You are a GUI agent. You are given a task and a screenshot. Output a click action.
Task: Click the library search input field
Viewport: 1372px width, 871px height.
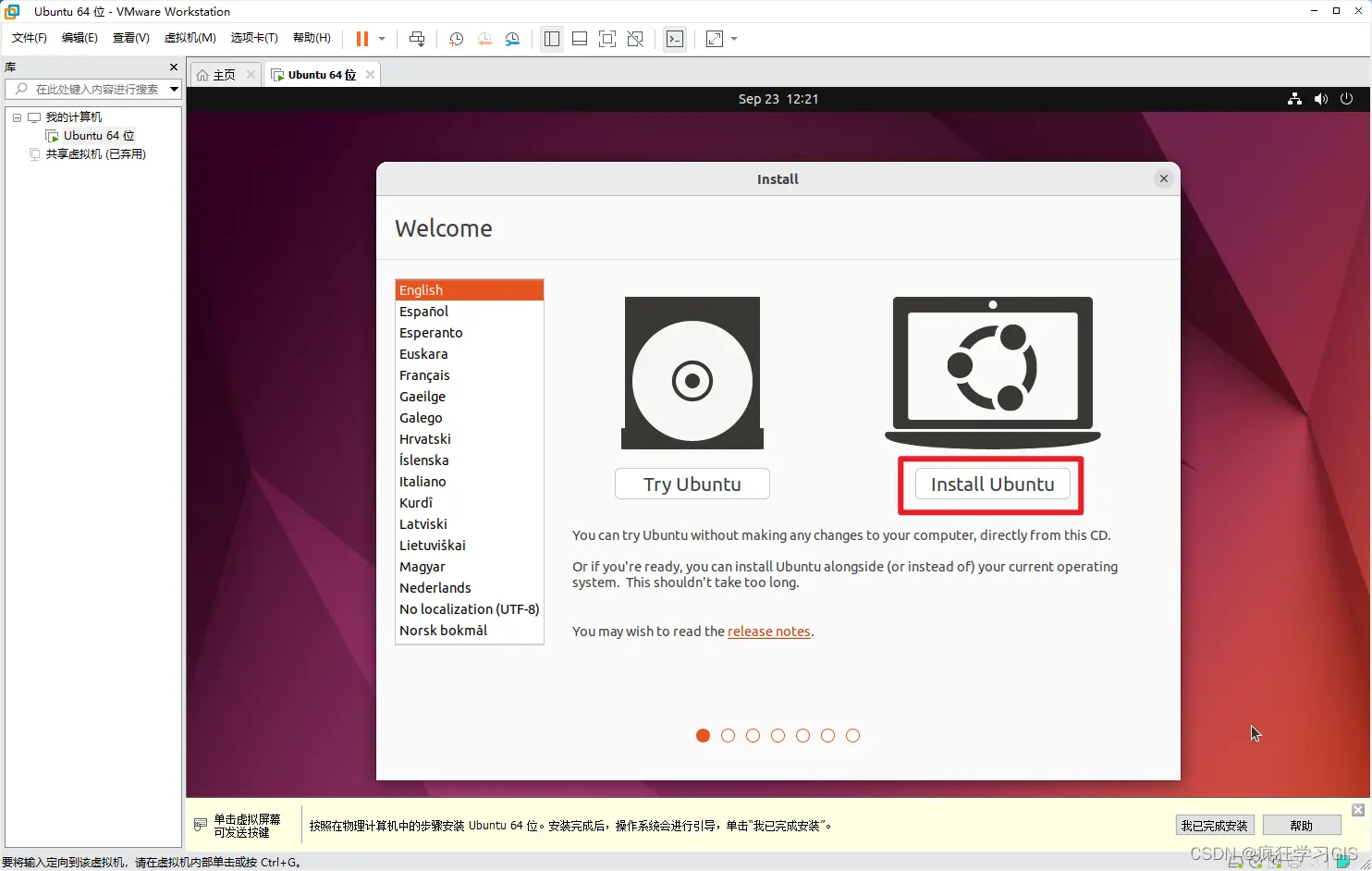click(x=96, y=89)
